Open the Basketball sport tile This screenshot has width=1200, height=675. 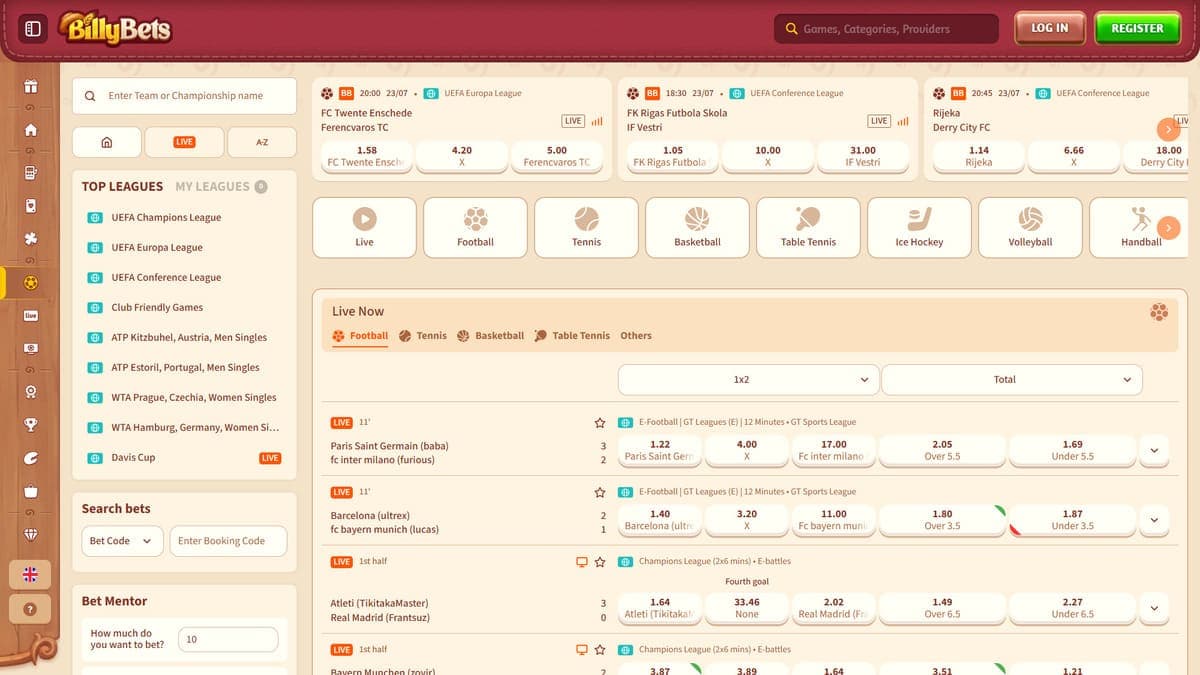click(x=697, y=227)
